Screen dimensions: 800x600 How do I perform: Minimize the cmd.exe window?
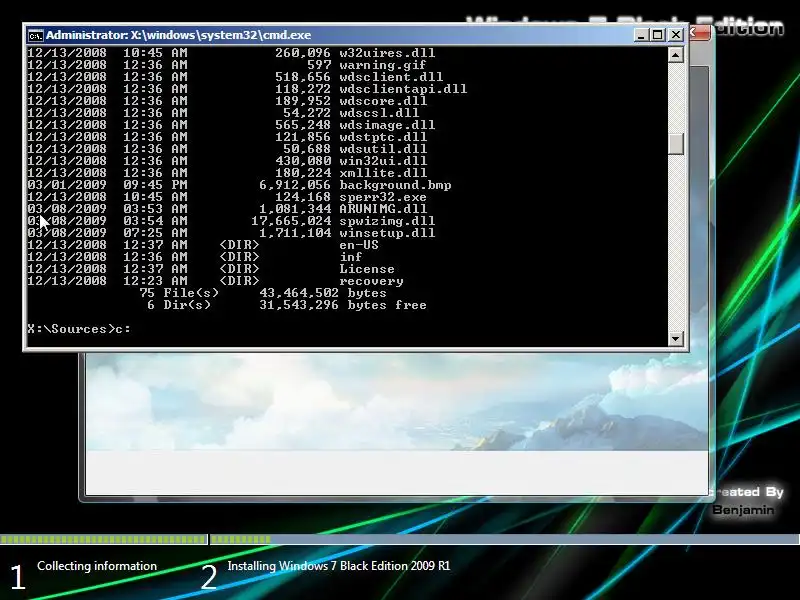click(x=641, y=35)
